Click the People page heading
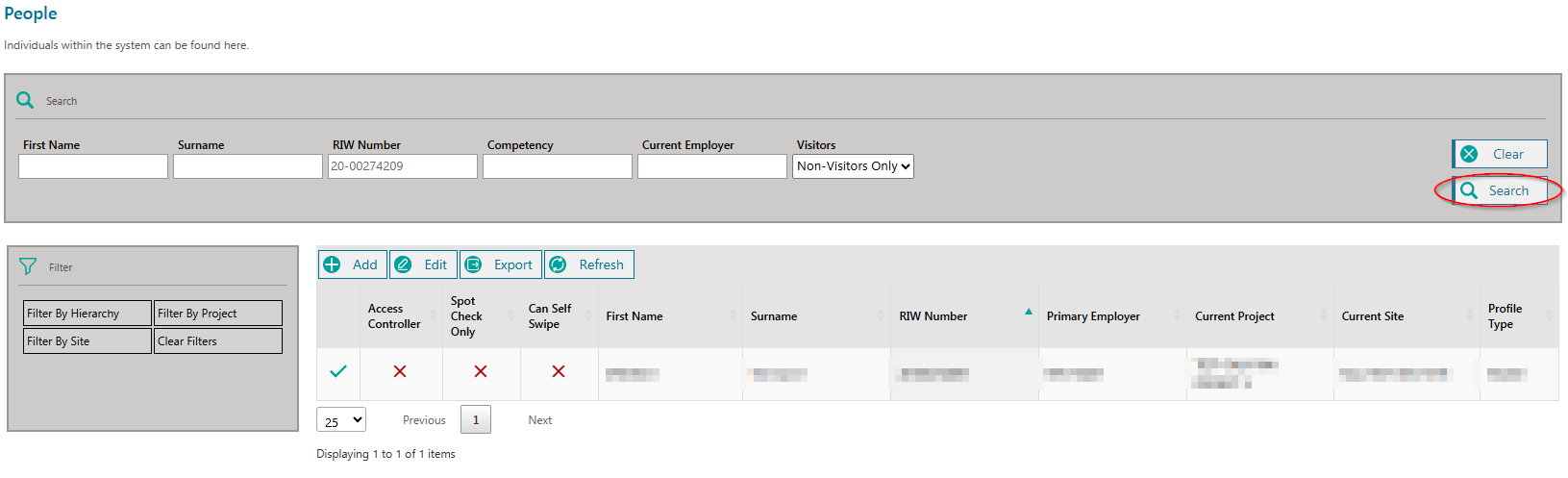 click(x=31, y=13)
